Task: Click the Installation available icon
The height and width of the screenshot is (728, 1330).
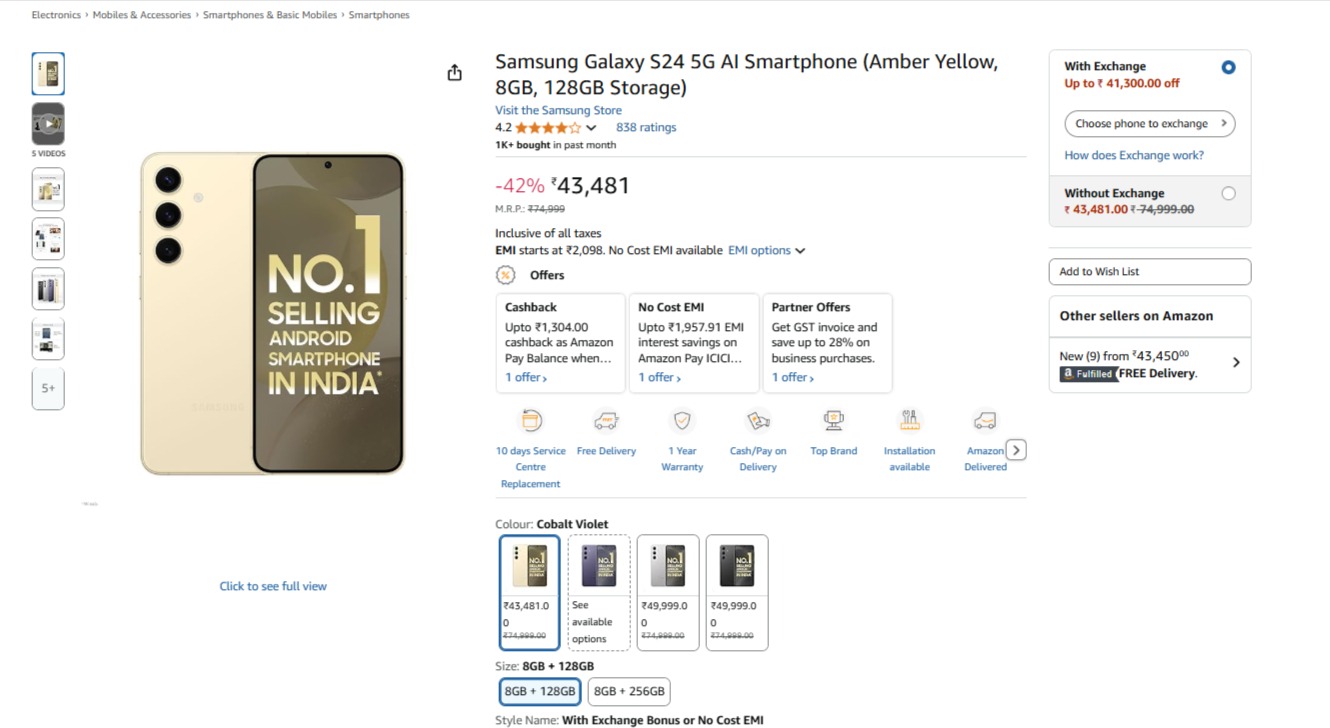Action: (909, 421)
